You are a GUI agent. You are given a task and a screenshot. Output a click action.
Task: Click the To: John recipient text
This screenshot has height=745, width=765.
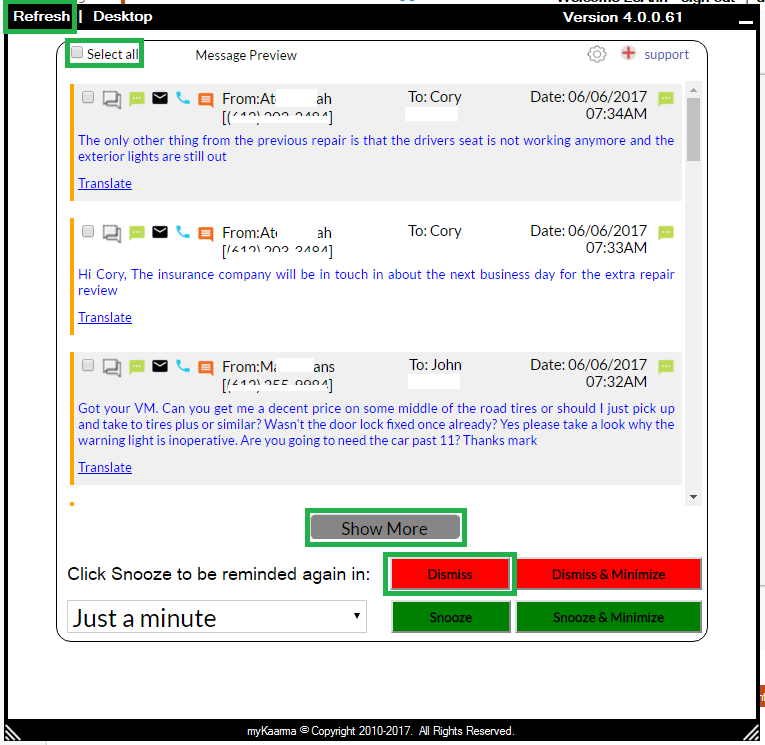pyautogui.click(x=435, y=365)
